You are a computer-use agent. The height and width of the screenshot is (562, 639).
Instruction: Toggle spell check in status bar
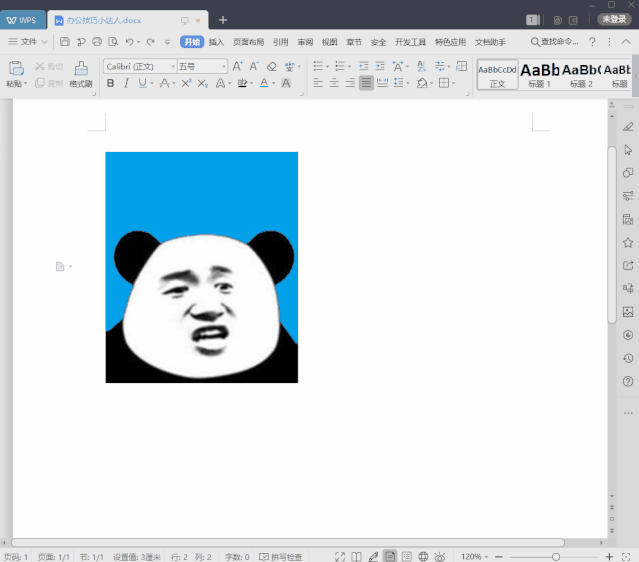point(280,557)
